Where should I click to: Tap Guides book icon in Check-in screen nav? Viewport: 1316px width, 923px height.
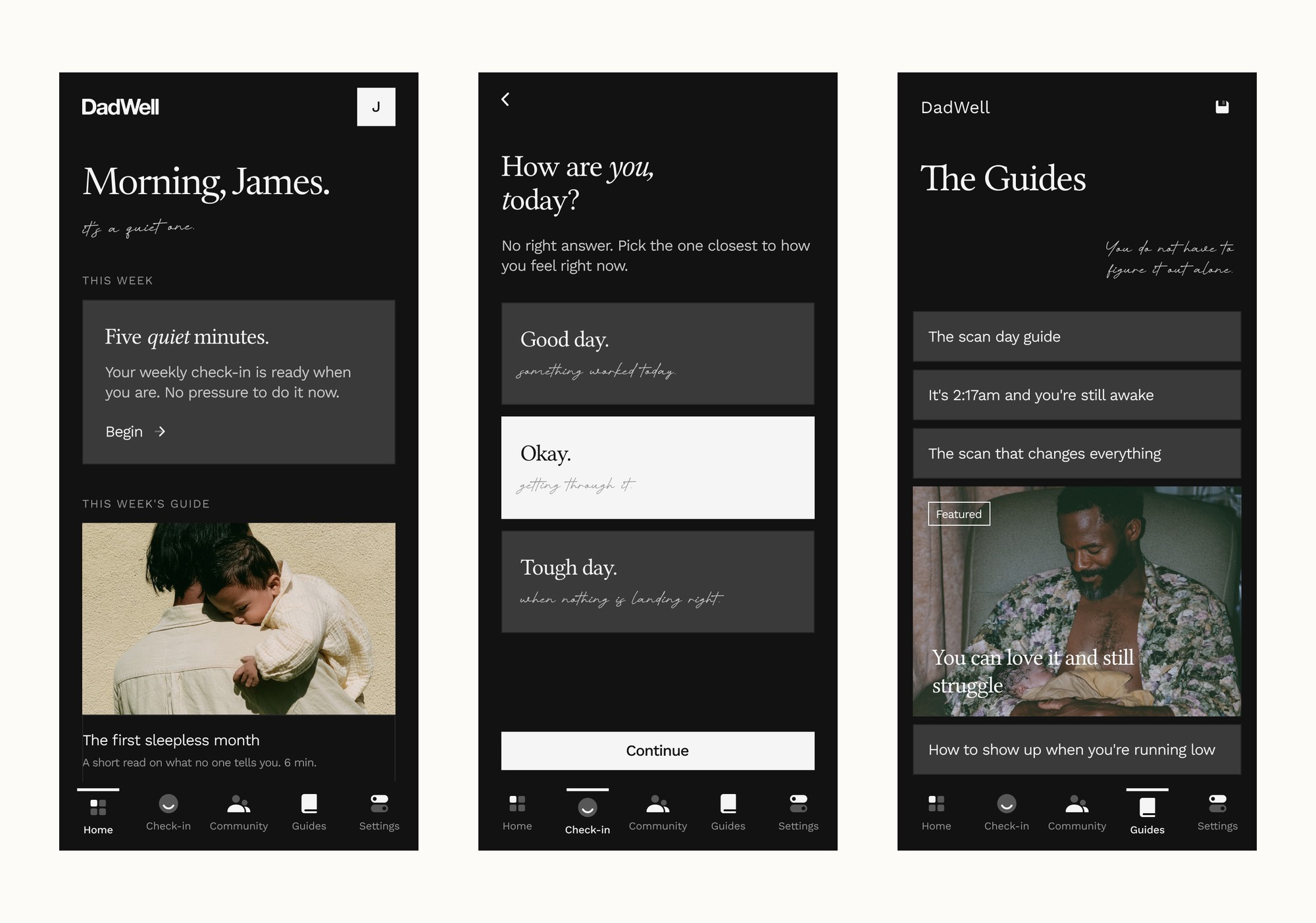click(x=728, y=803)
